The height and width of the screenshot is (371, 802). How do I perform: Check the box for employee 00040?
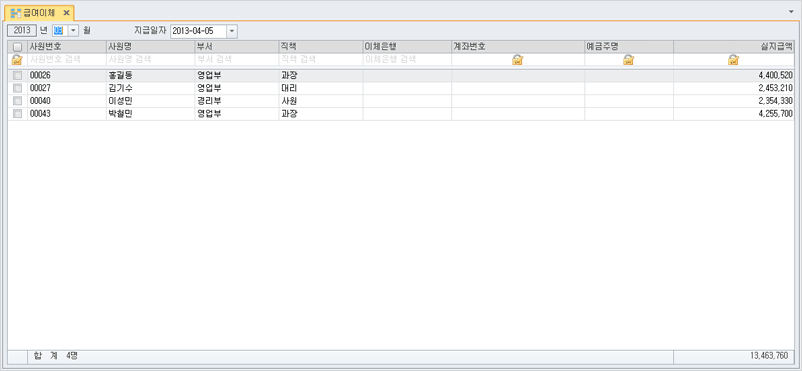pyautogui.click(x=17, y=101)
